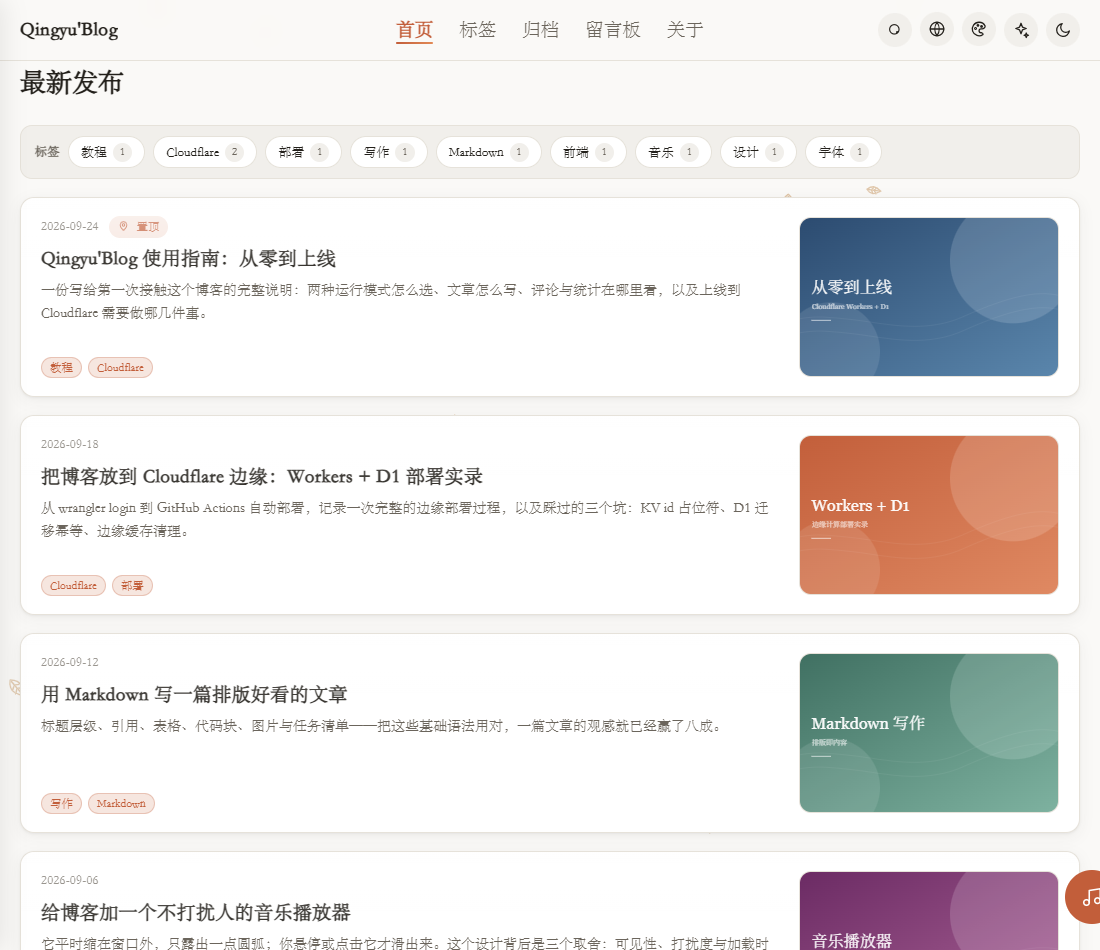The height and width of the screenshot is (950, 1100).
Task: Filter by the 字体 tag chip
Action: coord(843,152)
